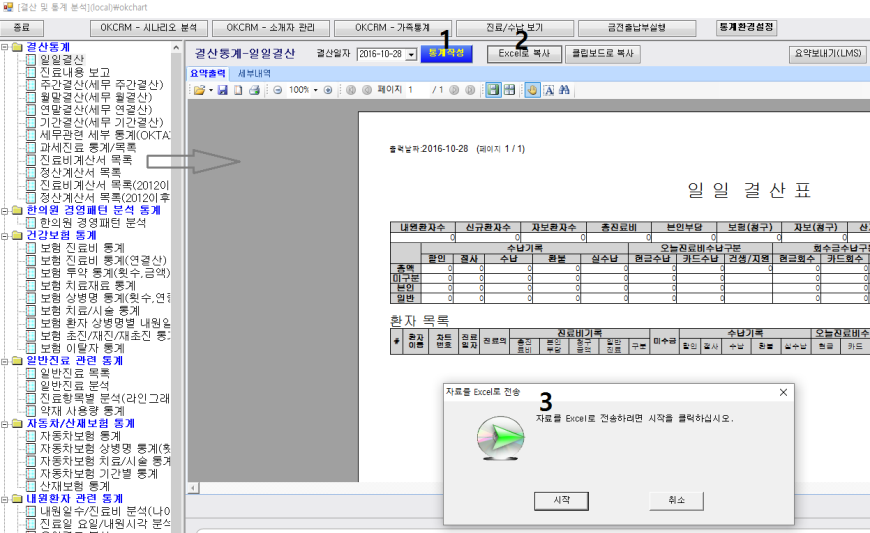The image size is (870, 533).
Task: Select 보험 치료재료 통계 tree item
Action: click(x=88, y=285)
